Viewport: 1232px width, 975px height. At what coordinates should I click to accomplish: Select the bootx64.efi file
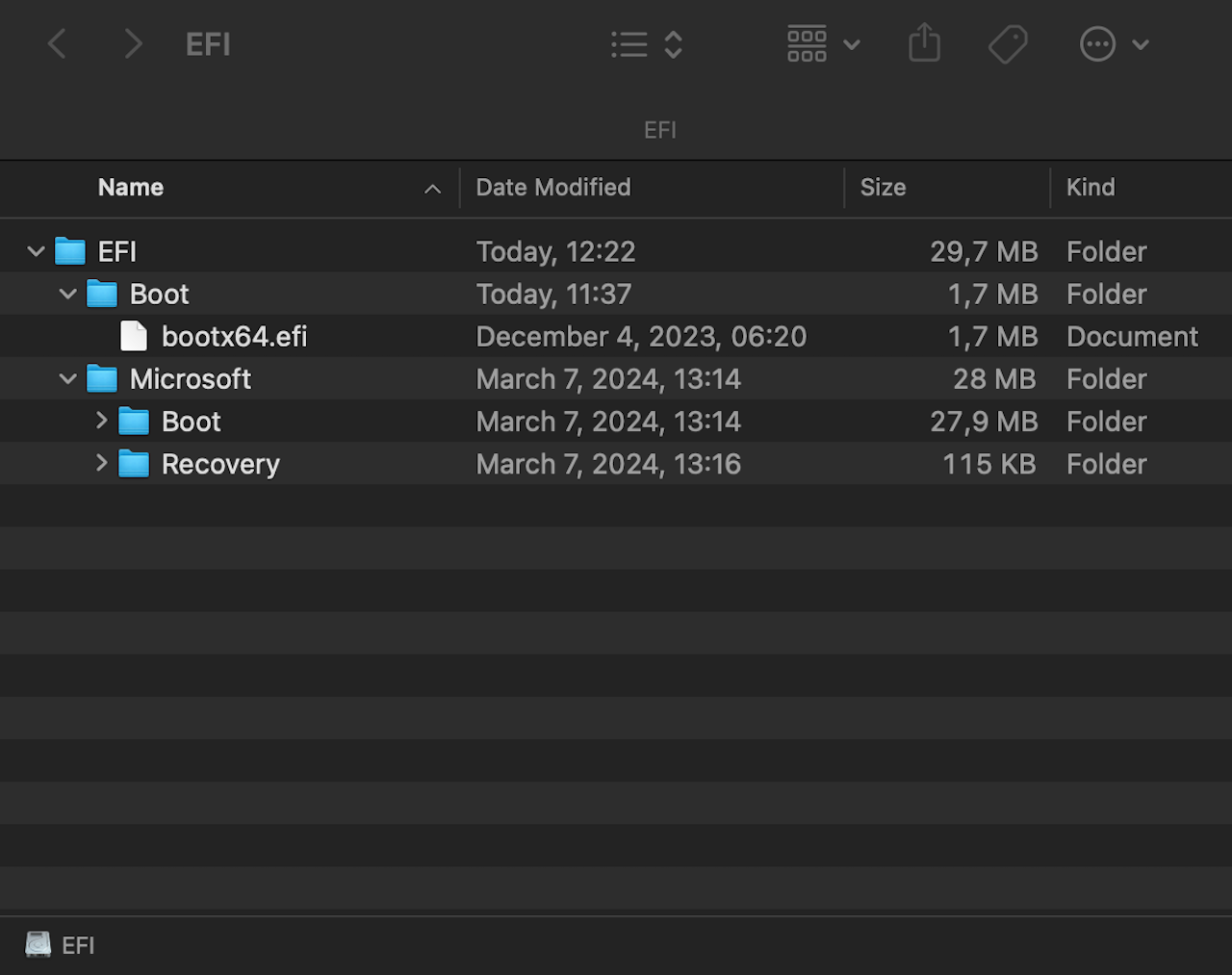[234, 337]
